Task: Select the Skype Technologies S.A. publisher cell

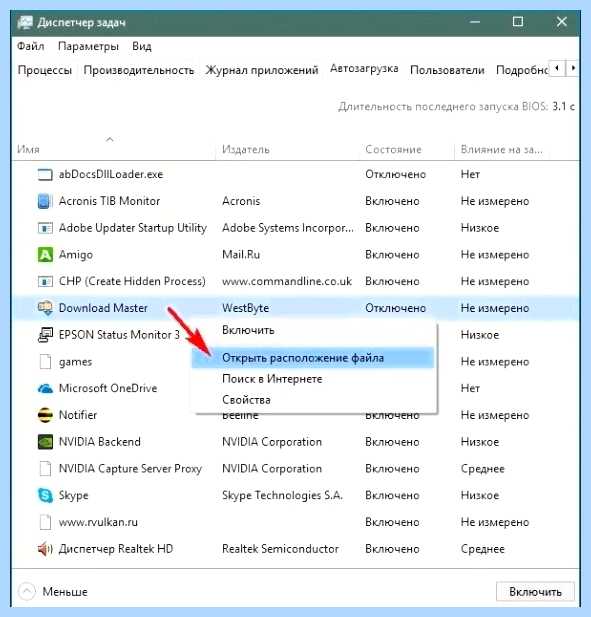Action: pos(282,495)
